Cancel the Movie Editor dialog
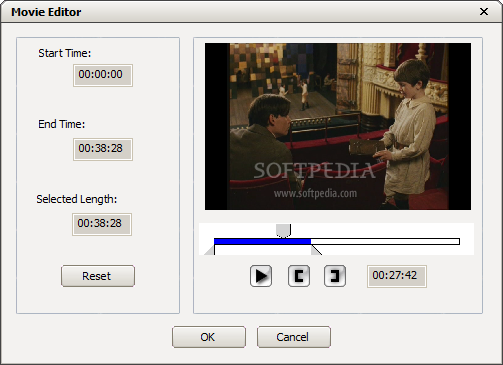 pyautogui.click(x=294, y=337)
